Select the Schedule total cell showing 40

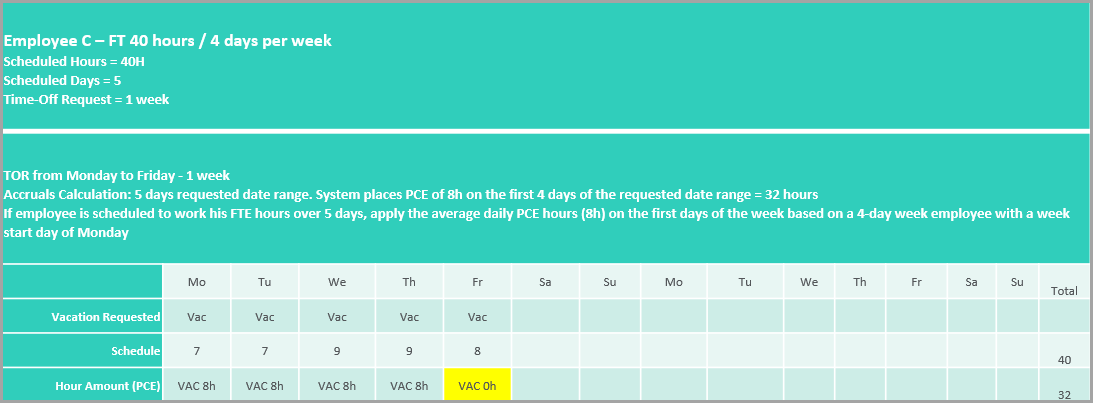click(1064, 359)
